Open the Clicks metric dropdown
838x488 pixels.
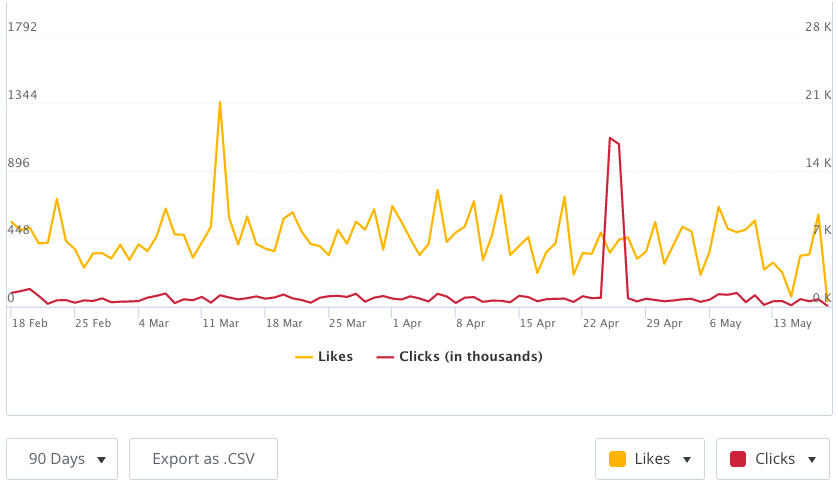773,459
